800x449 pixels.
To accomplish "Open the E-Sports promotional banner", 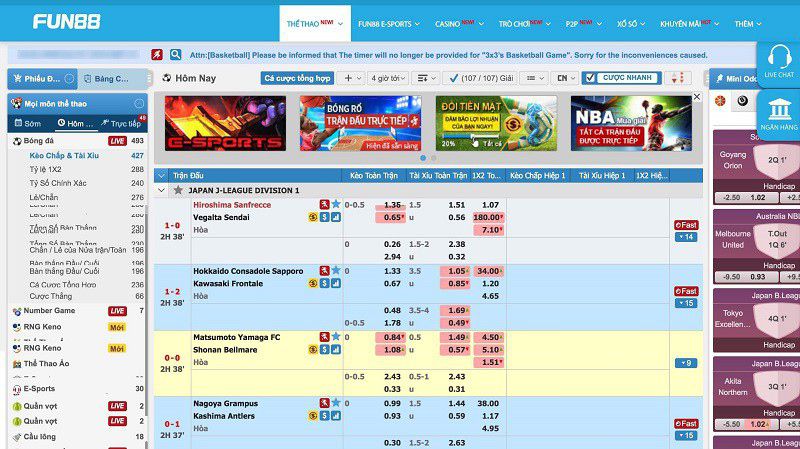I will tap(225, 123).
